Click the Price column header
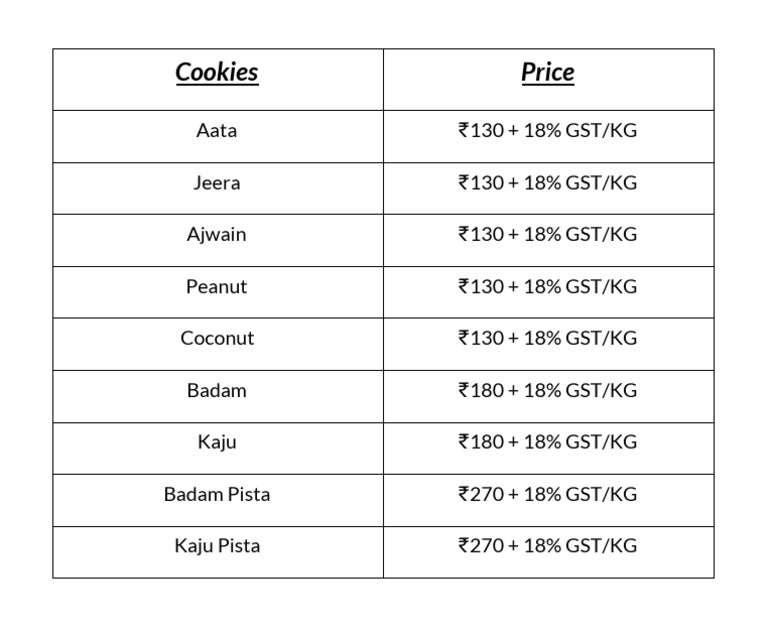 point(547,73)
